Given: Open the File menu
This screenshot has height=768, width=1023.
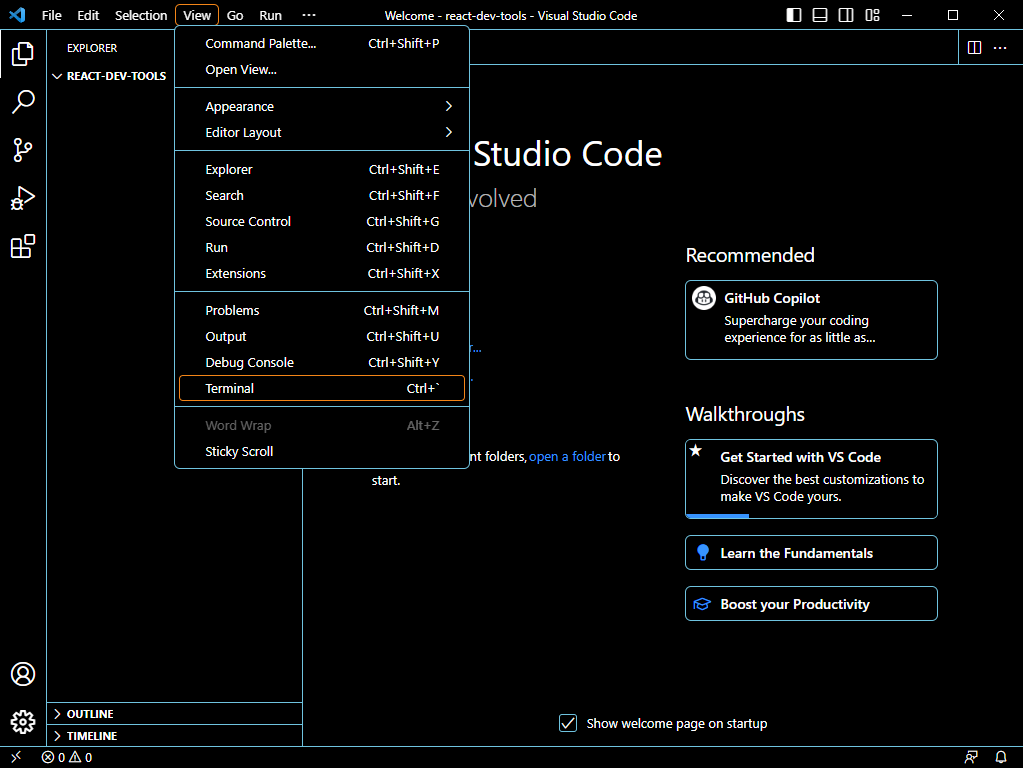Looking at the screenshot, I should (52, 15).
